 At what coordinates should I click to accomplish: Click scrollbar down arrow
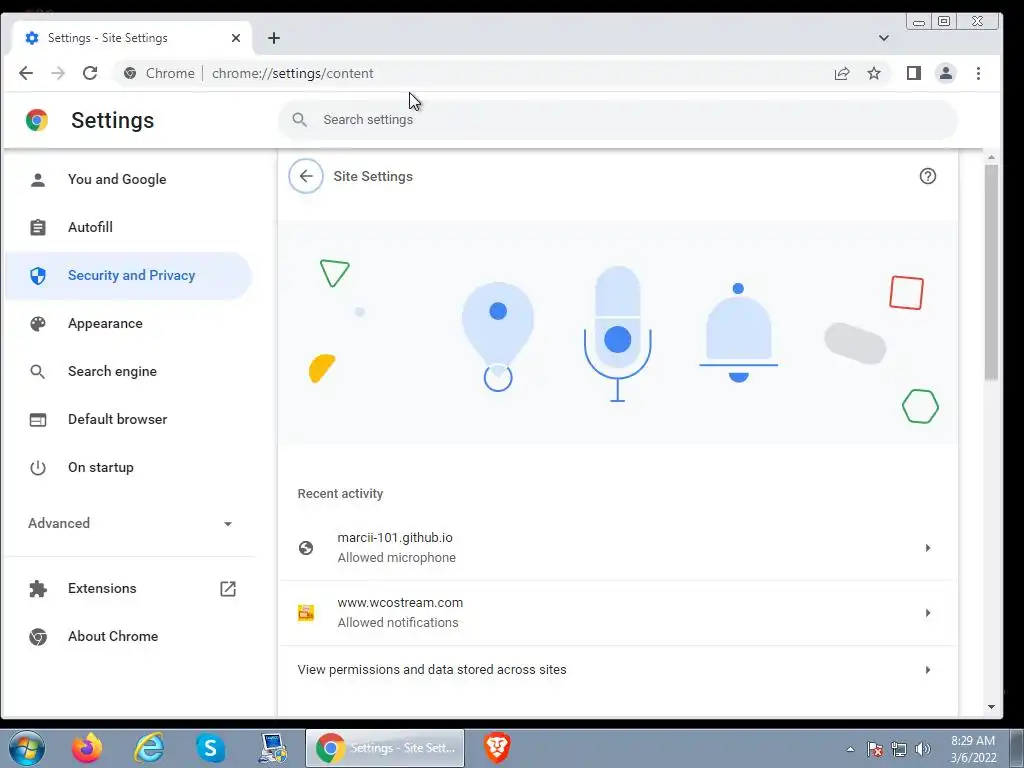point(991,707)
